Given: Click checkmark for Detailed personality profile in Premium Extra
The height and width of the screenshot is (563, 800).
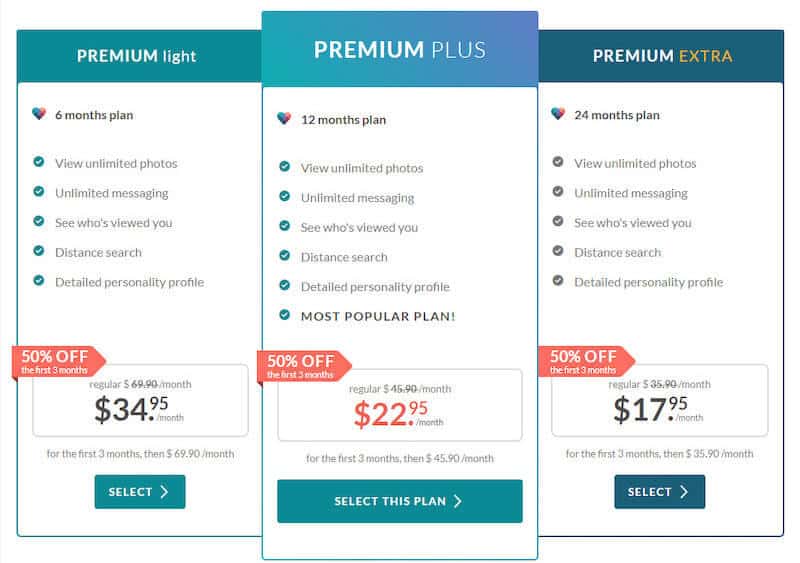Looking at the screenshot, I should coord(558,280).
